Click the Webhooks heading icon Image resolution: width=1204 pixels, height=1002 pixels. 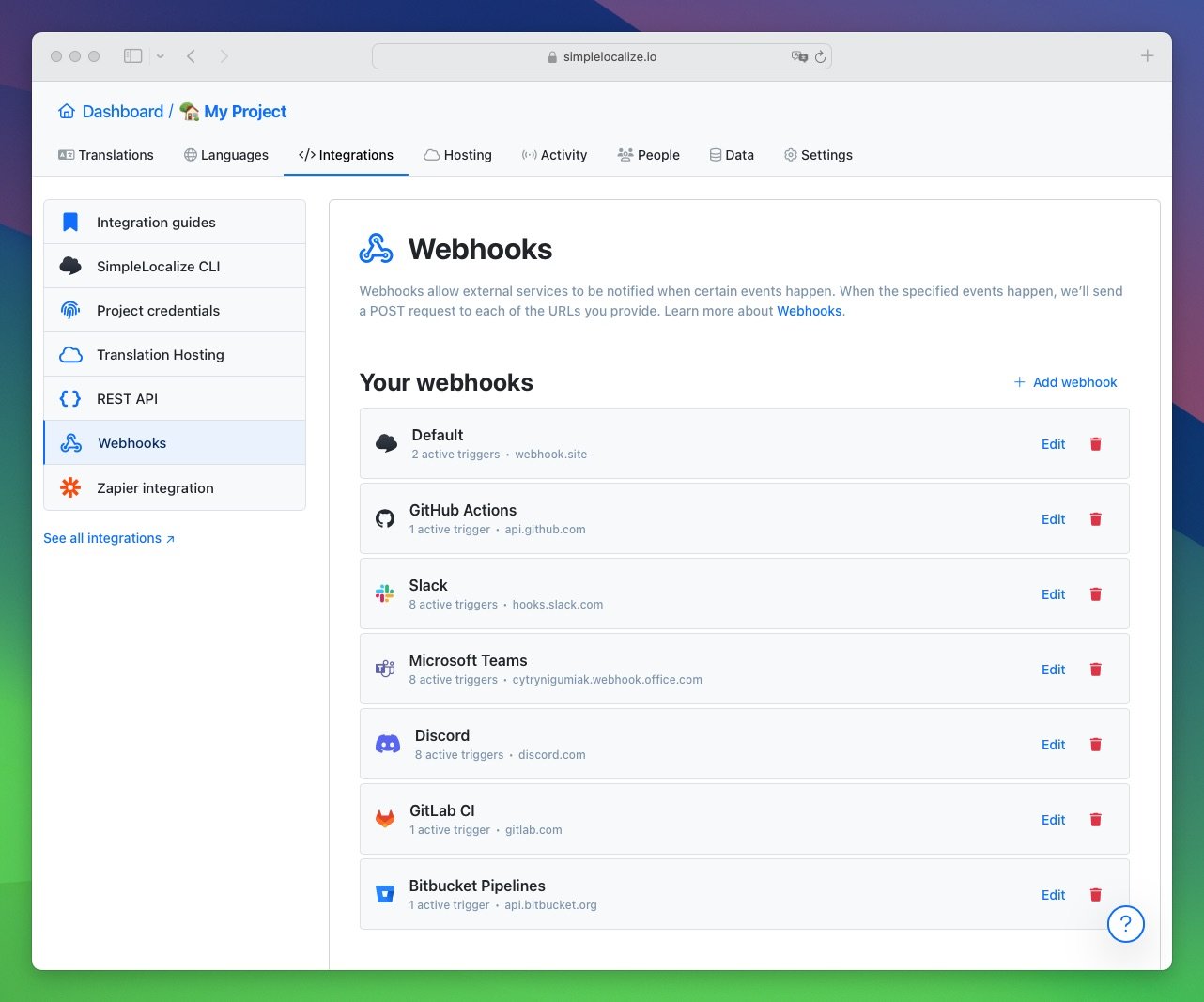pyautogui.click(x=377, y=249)
